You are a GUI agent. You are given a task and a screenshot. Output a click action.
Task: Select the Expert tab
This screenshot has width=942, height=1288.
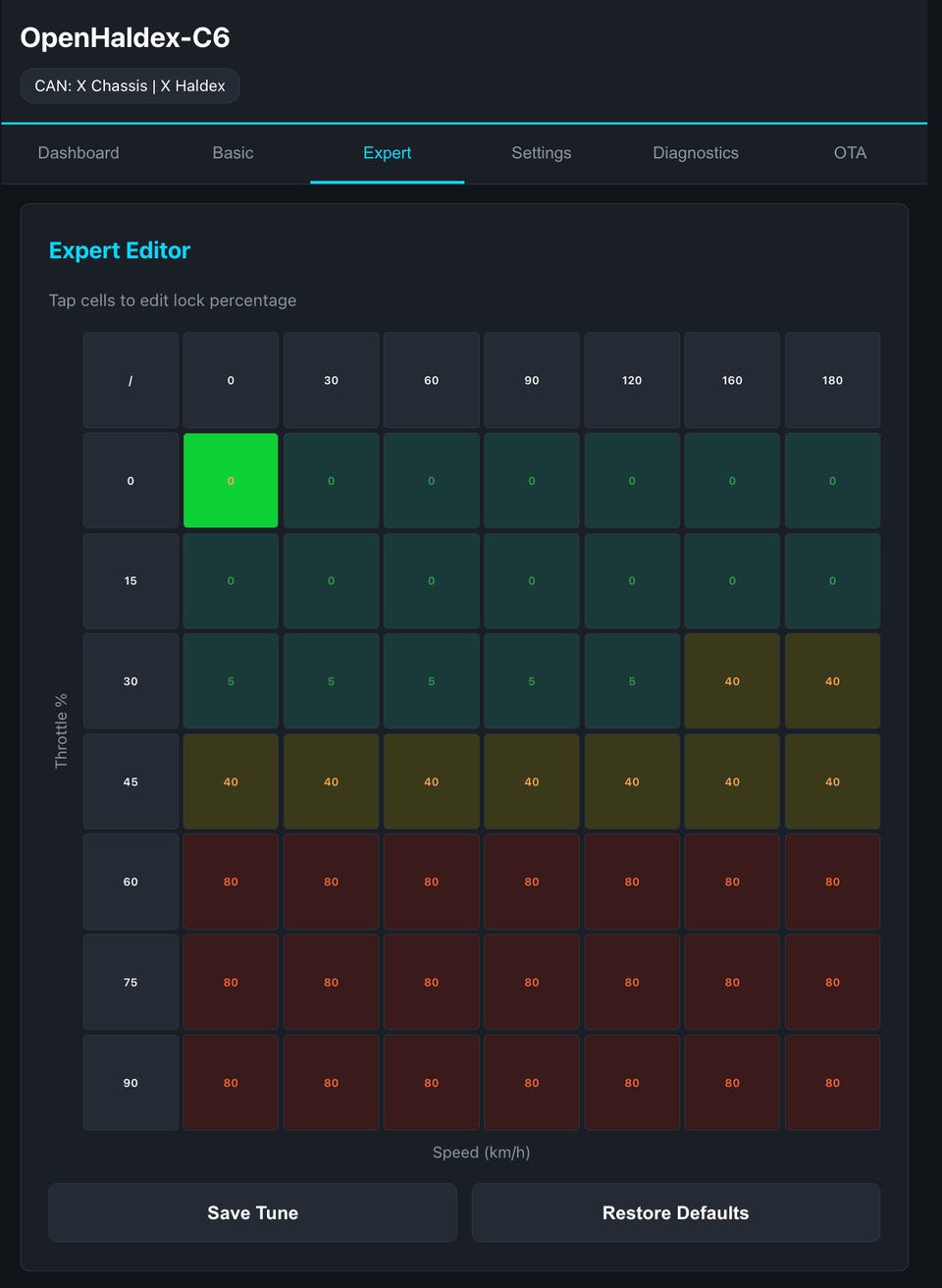[x=387, y=153]
